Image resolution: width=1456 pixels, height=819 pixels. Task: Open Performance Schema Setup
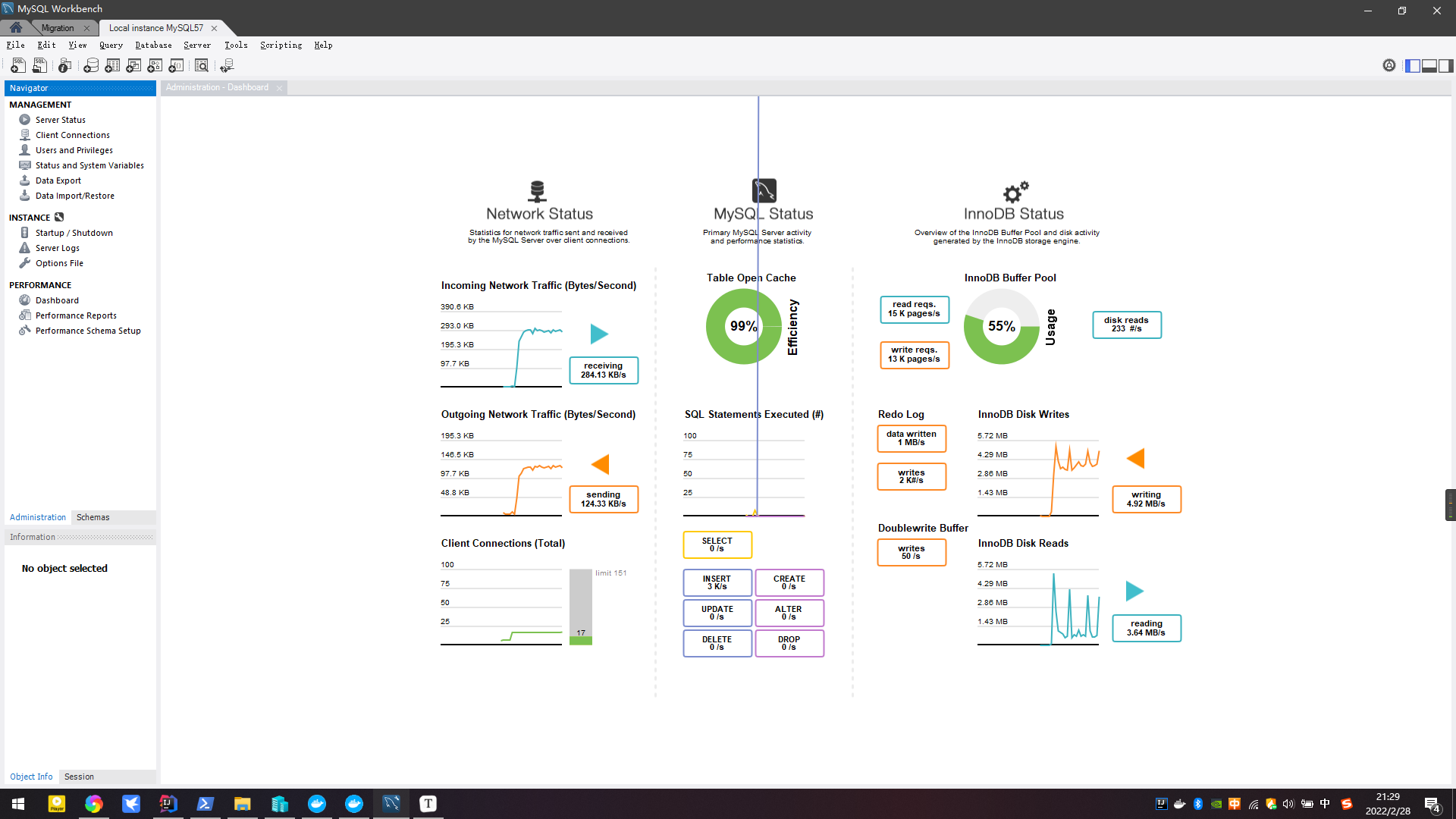88,331
